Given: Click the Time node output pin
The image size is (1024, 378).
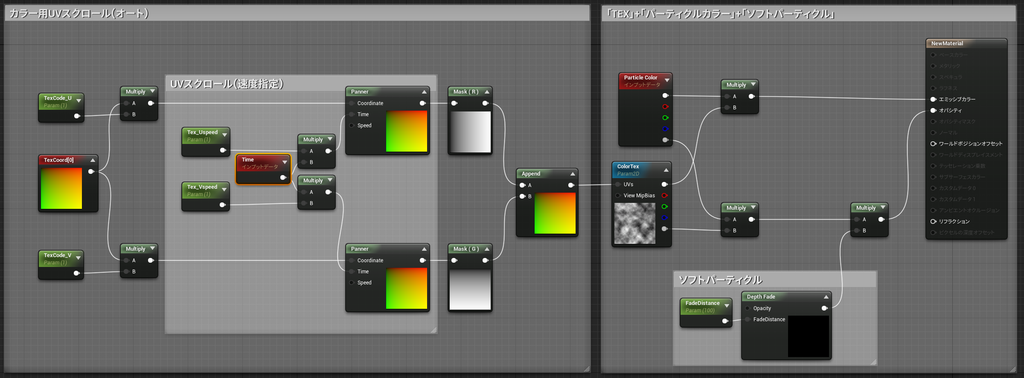Looking at the screenshot, I should (283, 177).
